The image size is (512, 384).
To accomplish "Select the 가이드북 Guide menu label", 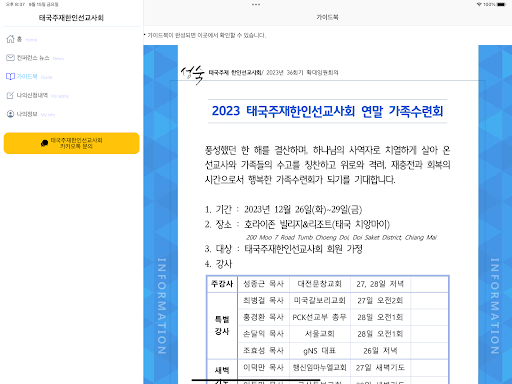I will click(29, 76).
